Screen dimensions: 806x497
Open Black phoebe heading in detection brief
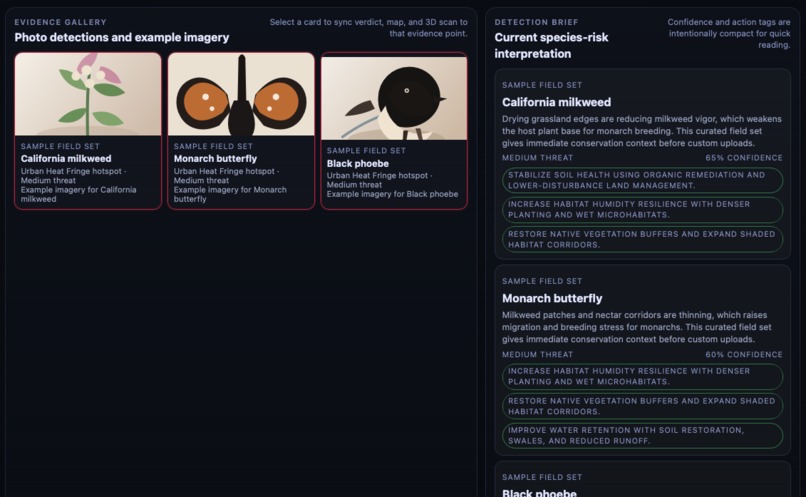pyautogui.click(x=539, y=492)
